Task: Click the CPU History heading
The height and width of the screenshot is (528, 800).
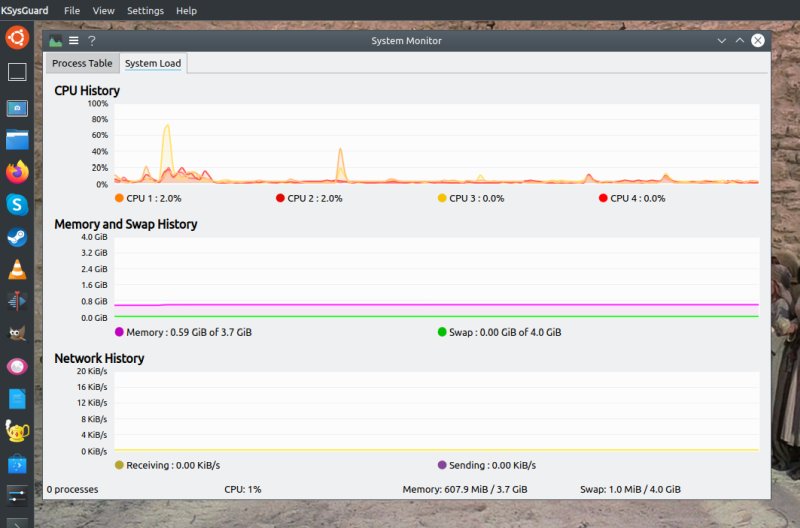Action: [x=87, y=90]
